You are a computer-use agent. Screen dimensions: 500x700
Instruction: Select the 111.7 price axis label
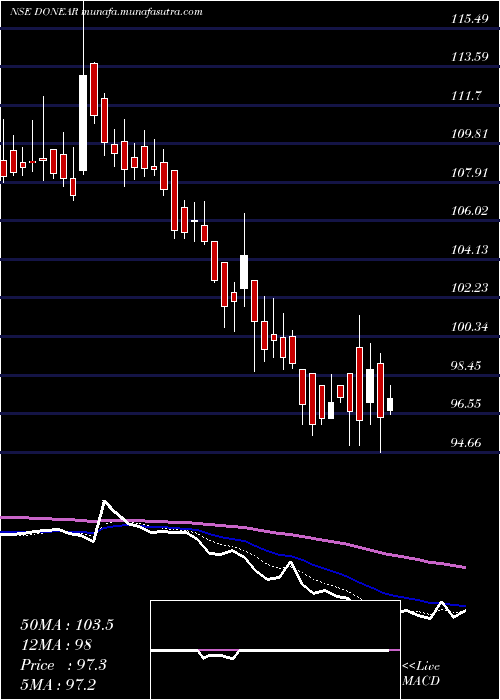coord(467,95)
